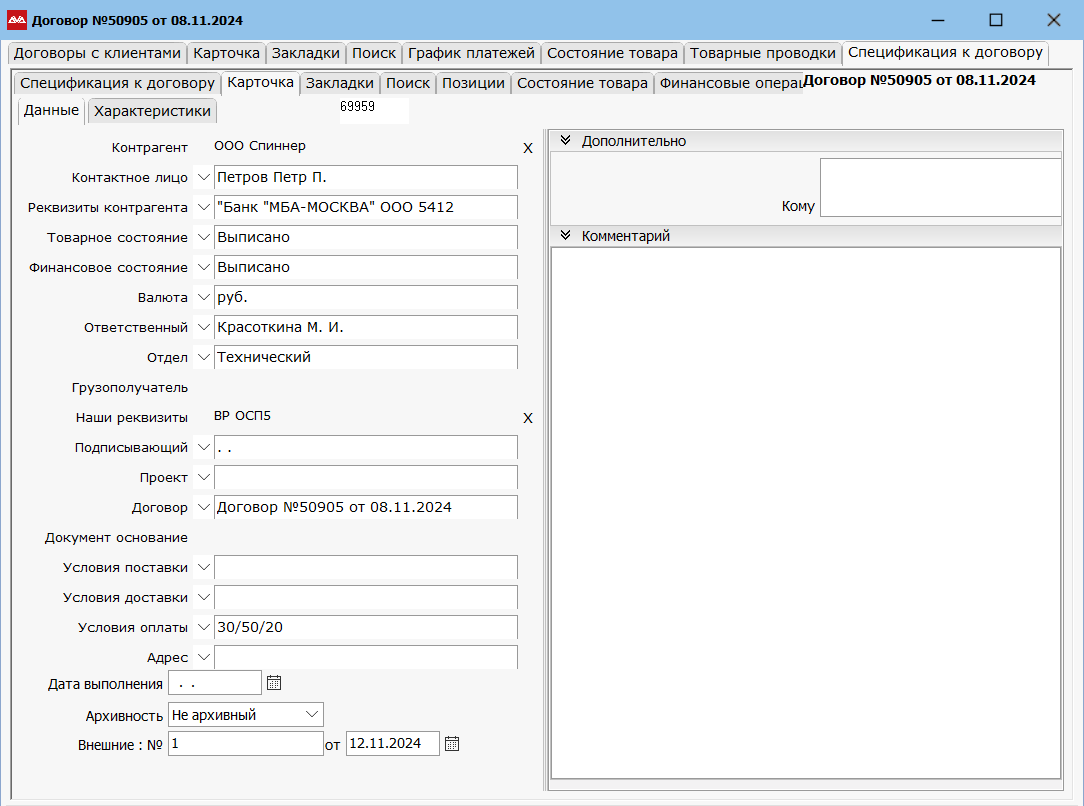Open top-row Закладки tab
This screenshot has width=1084, height=806.
tap(306, 53)
